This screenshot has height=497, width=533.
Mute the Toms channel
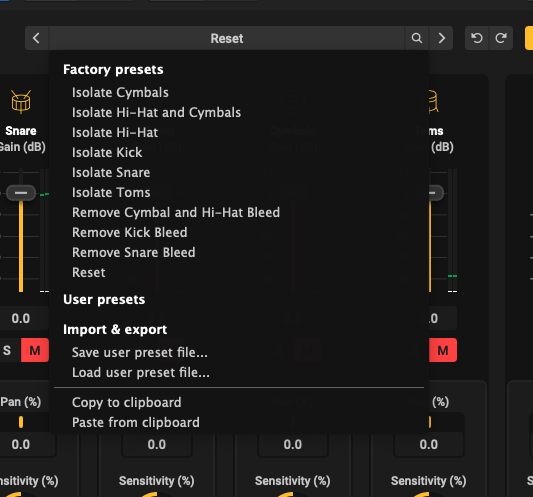click(x=443, y=350)
